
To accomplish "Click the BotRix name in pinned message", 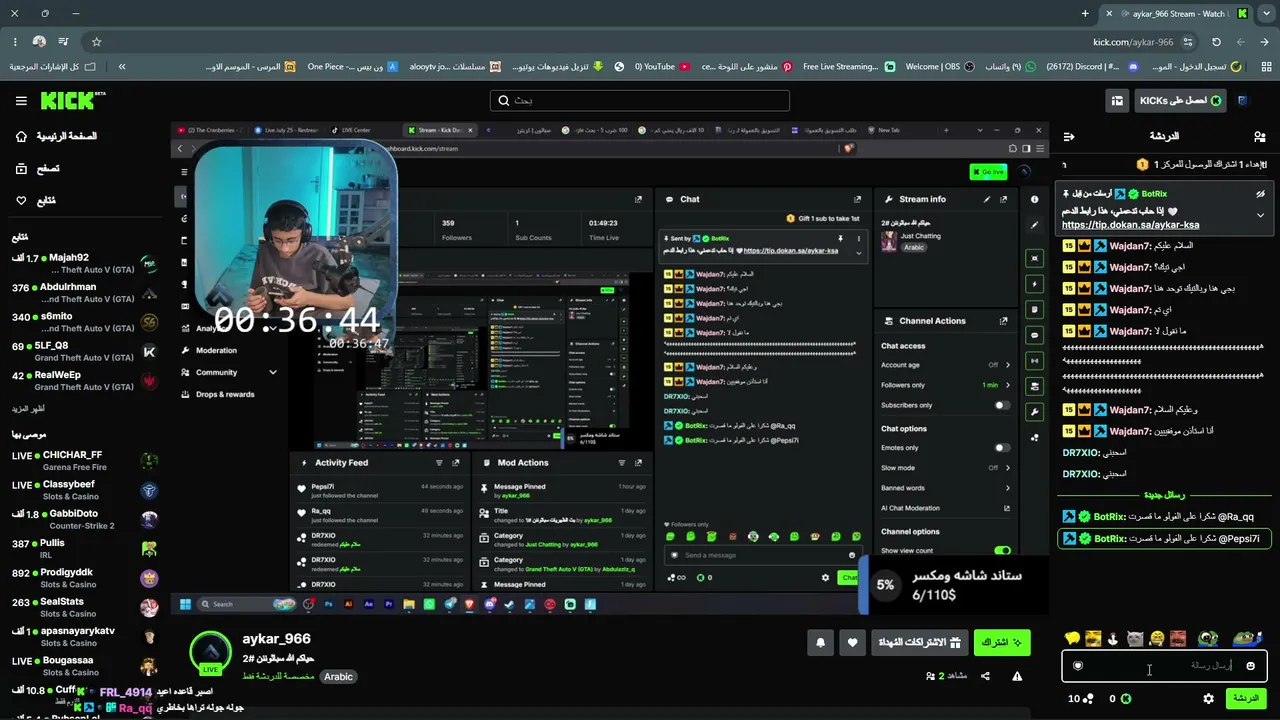I will point(1153,194).
